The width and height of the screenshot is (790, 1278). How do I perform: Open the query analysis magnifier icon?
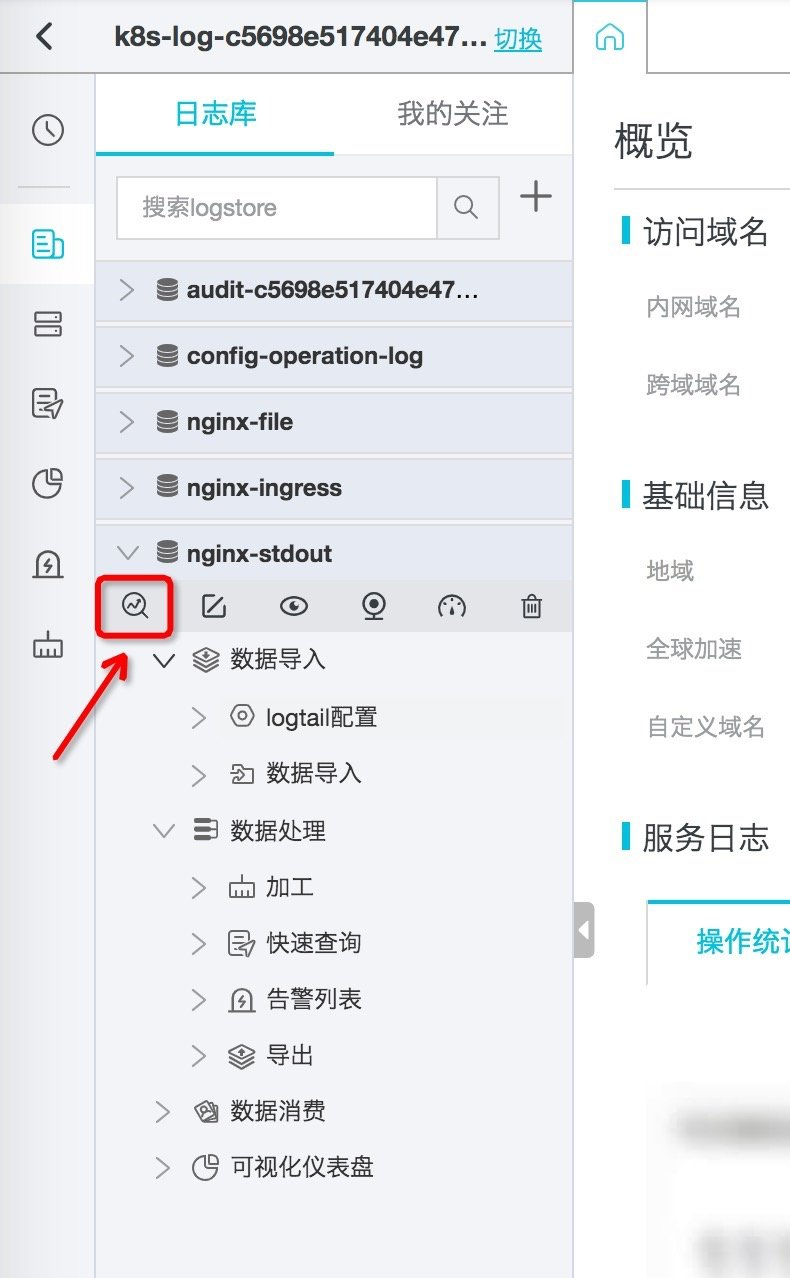(135, 605)
